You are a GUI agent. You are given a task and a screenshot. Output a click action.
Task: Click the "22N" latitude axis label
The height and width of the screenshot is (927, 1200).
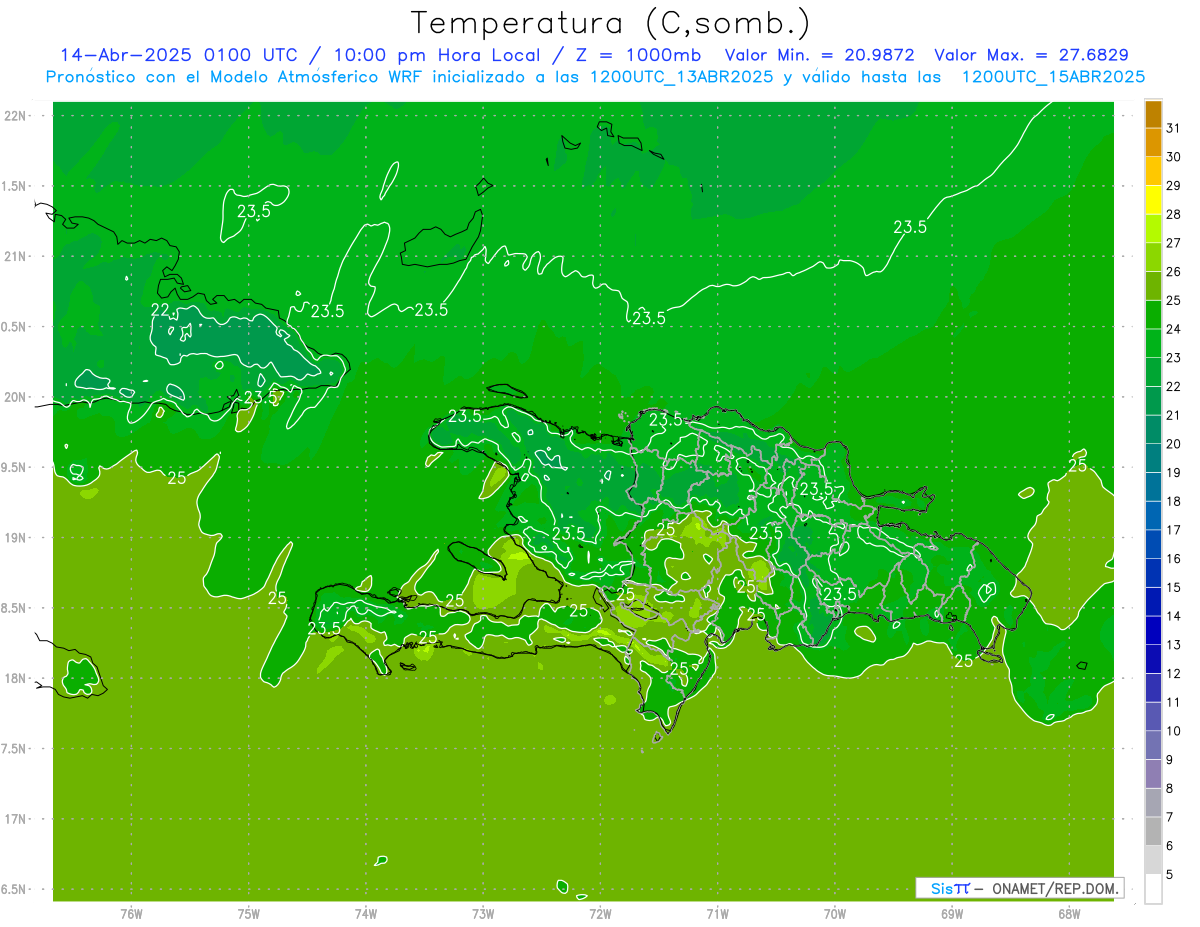point(15,115)
